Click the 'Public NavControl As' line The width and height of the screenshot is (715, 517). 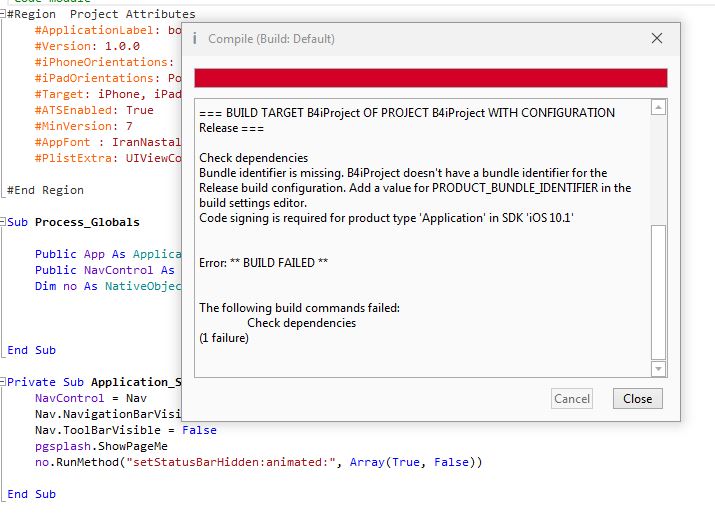[x=105, y=270]
